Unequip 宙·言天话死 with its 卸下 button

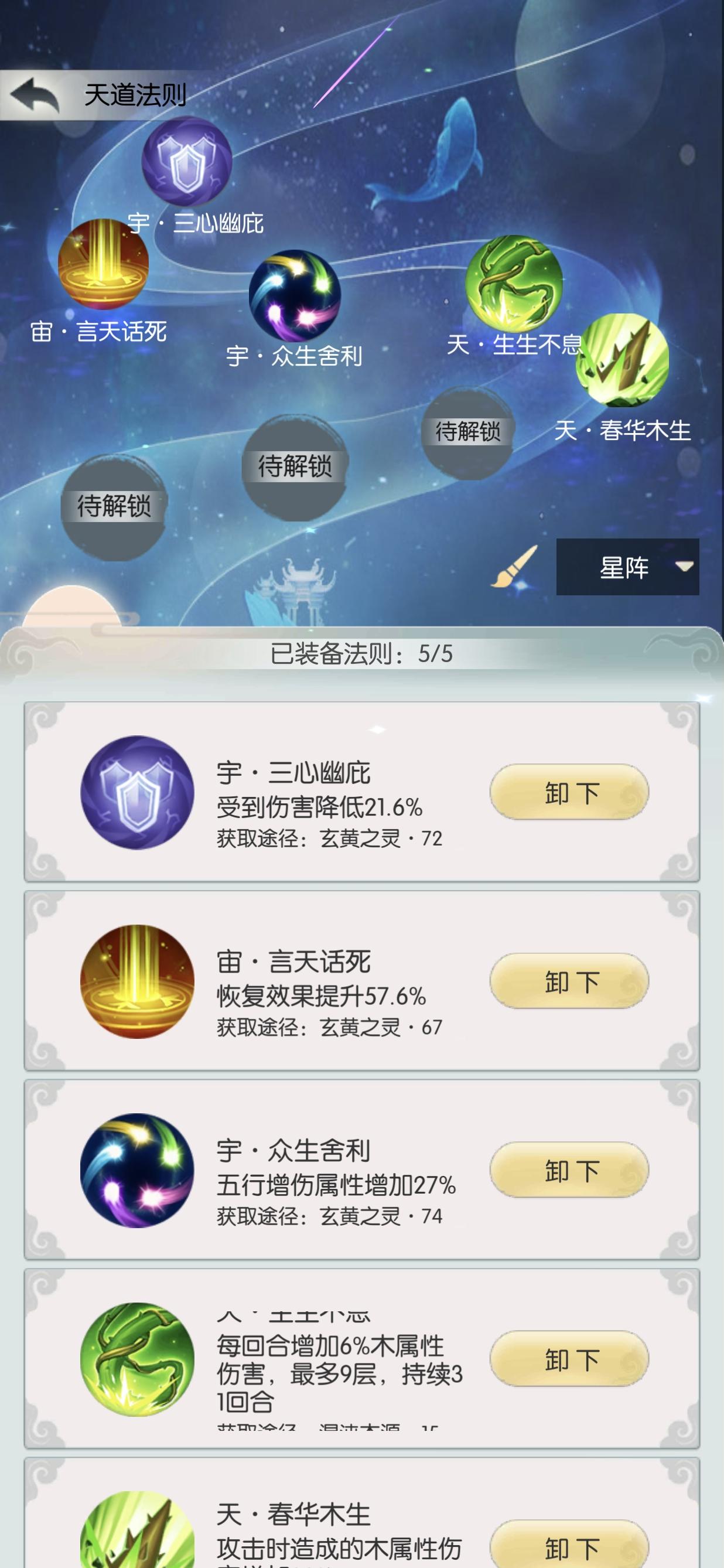[569, 981]
